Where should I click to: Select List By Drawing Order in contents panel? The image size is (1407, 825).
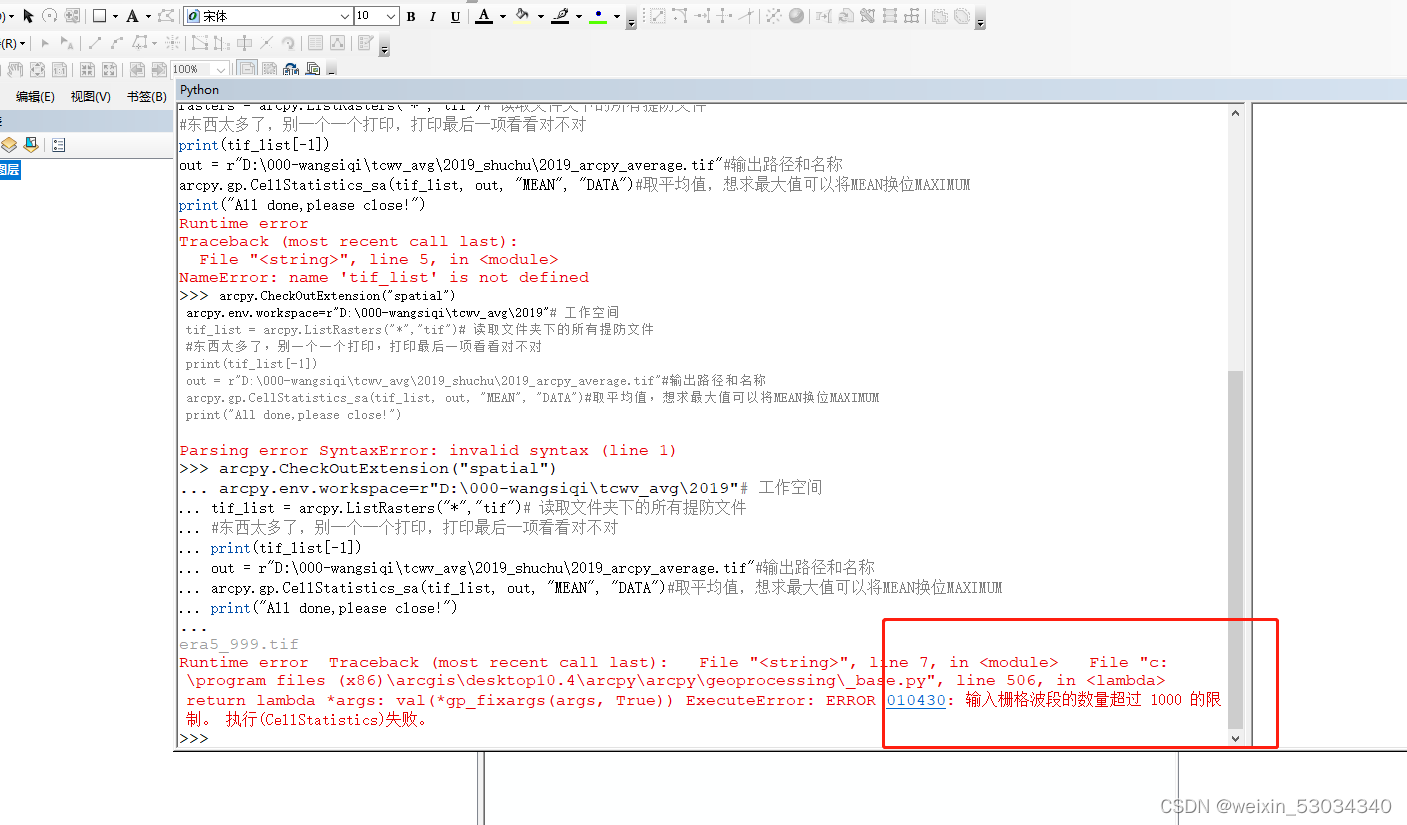9,144
